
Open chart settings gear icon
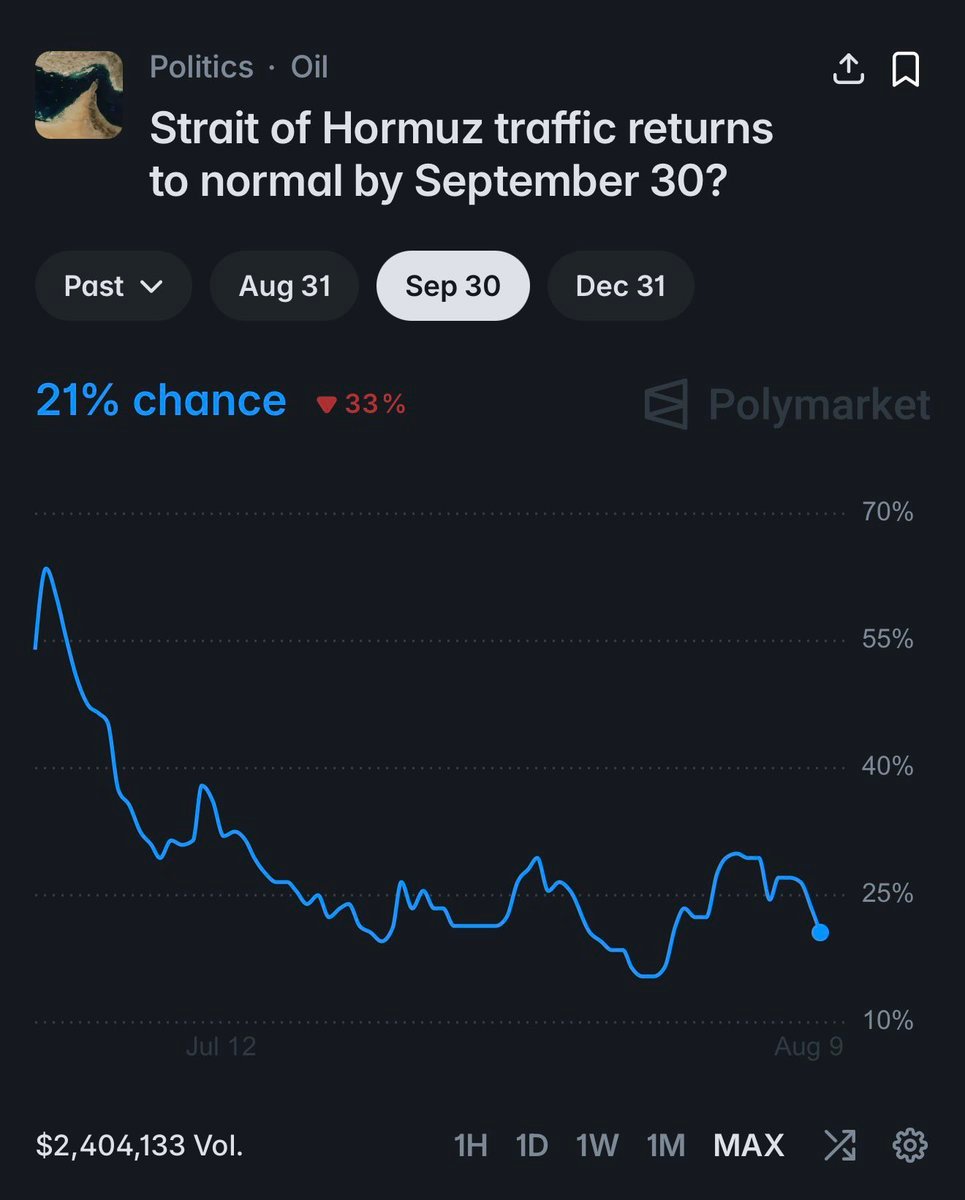[x=909, y=1145]
